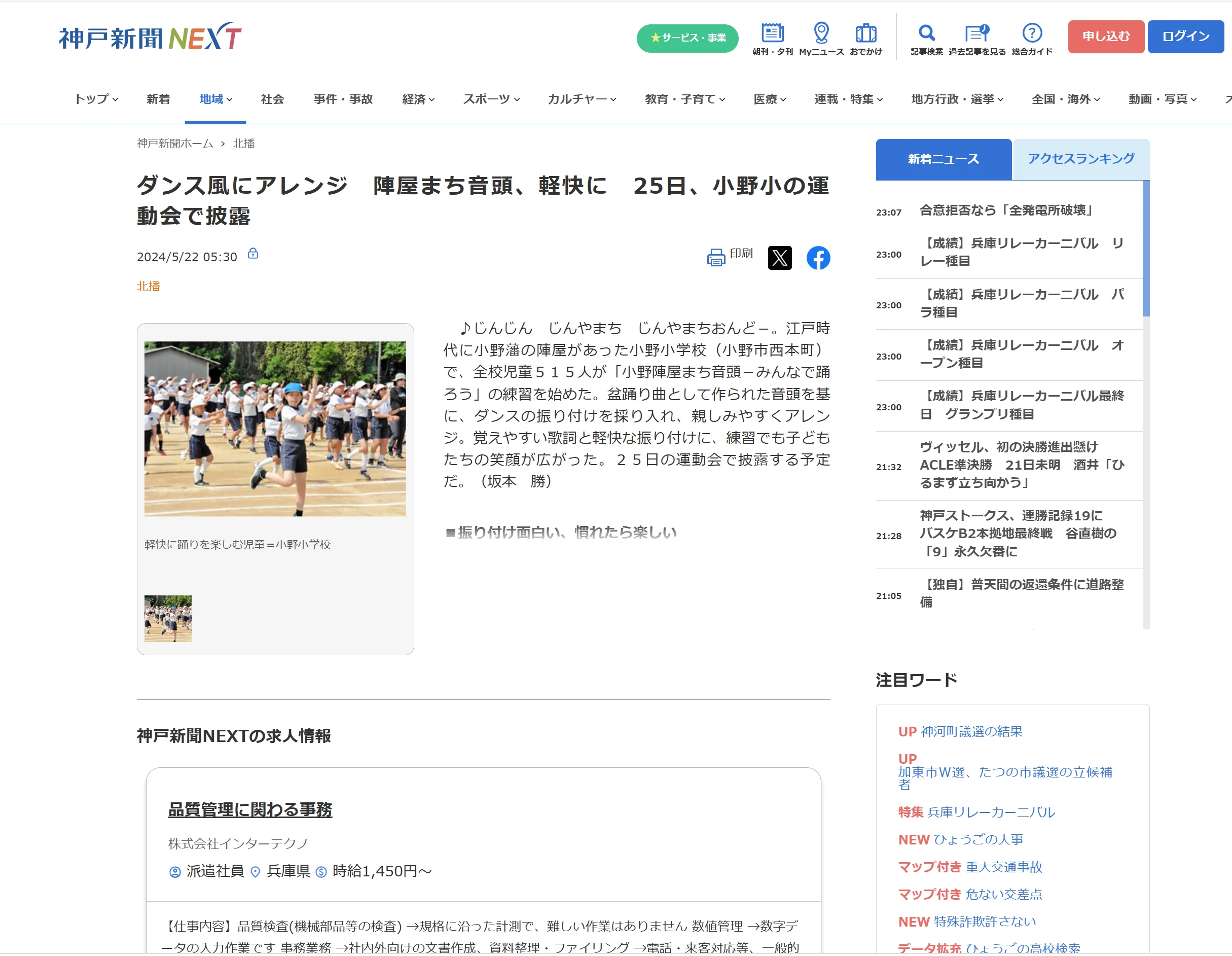Click the 申し込む button
The width and height of the screenshot is (1232, 956).
tap(1106, 37)
